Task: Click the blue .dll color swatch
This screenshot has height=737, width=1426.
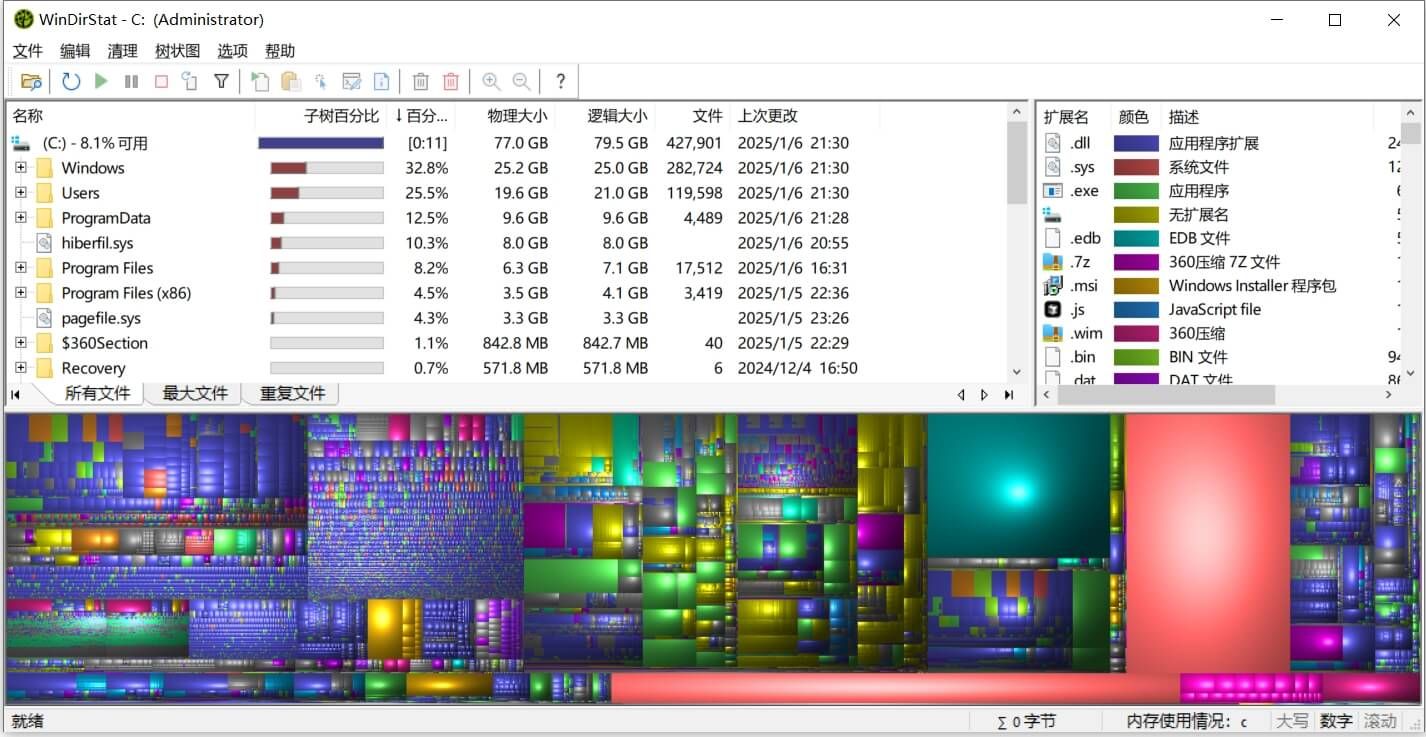Action: [x=1136, y=144]
